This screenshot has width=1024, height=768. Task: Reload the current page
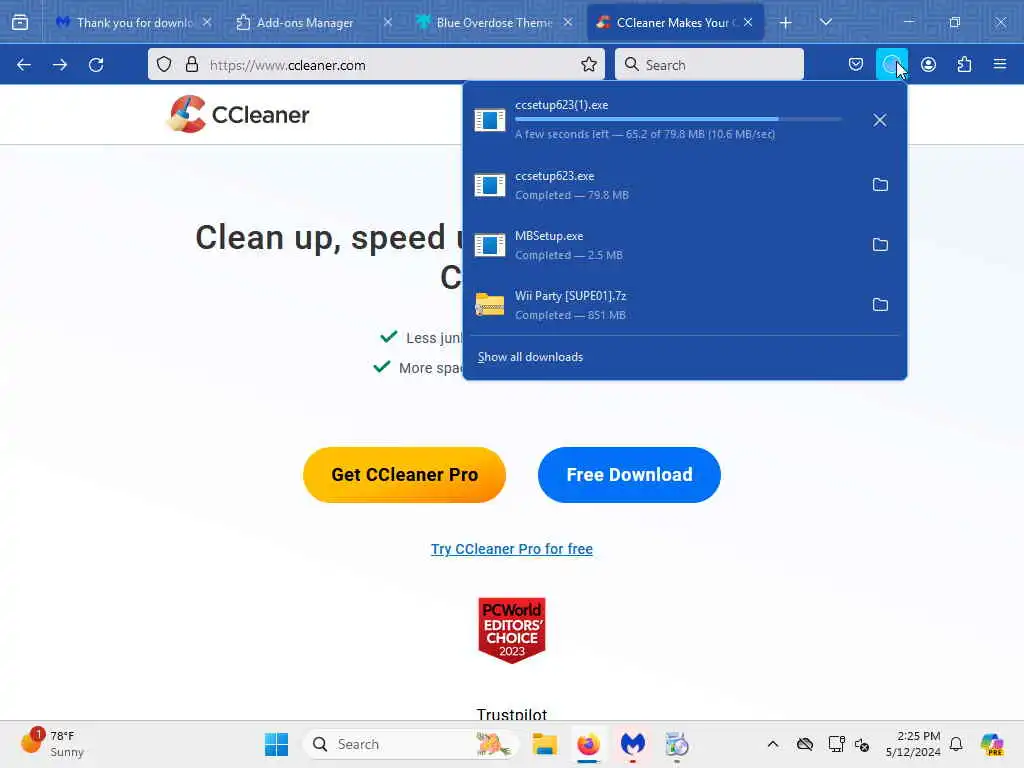coord(96,65)
